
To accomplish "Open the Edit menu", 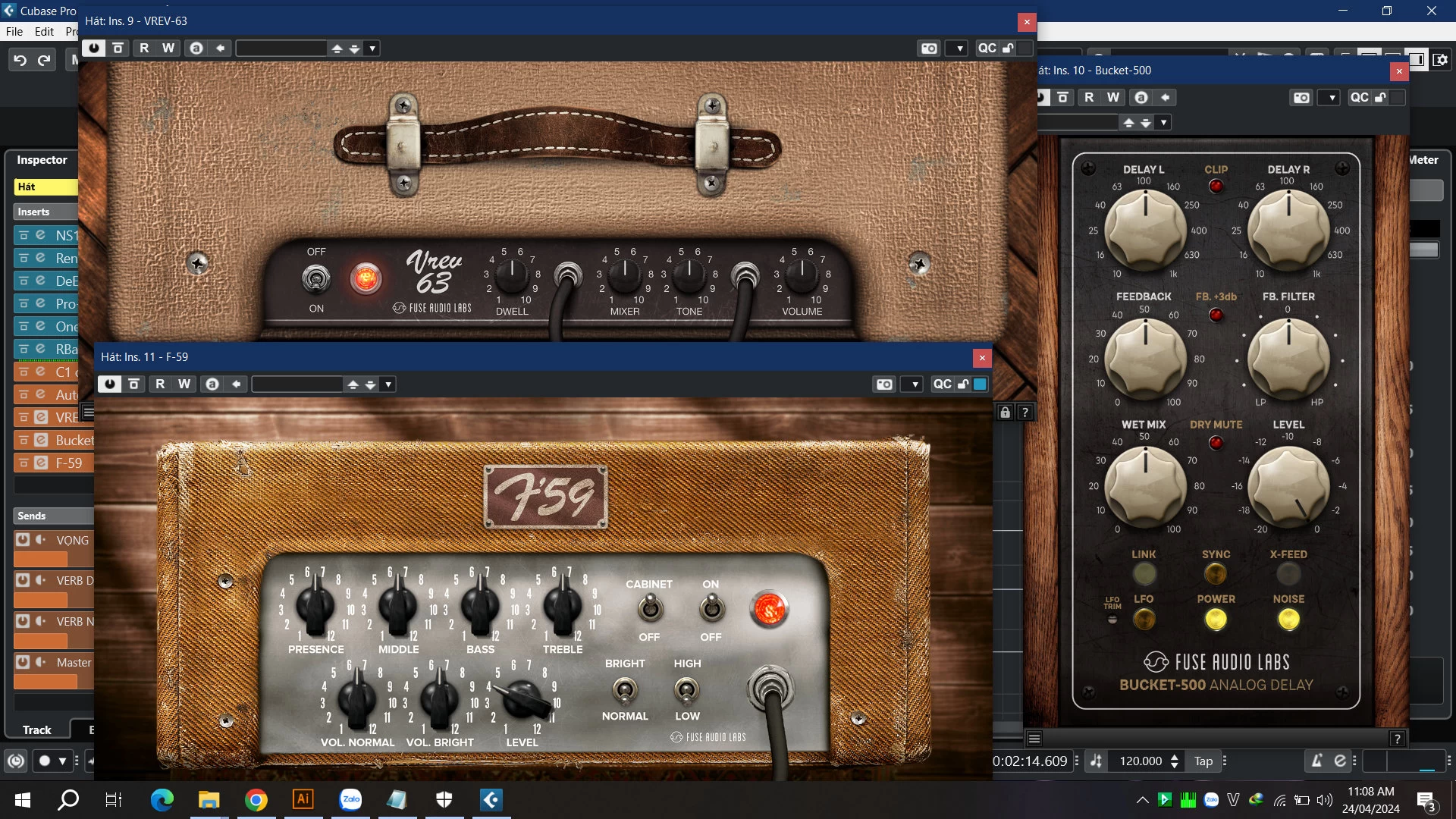I will [45, 32].
